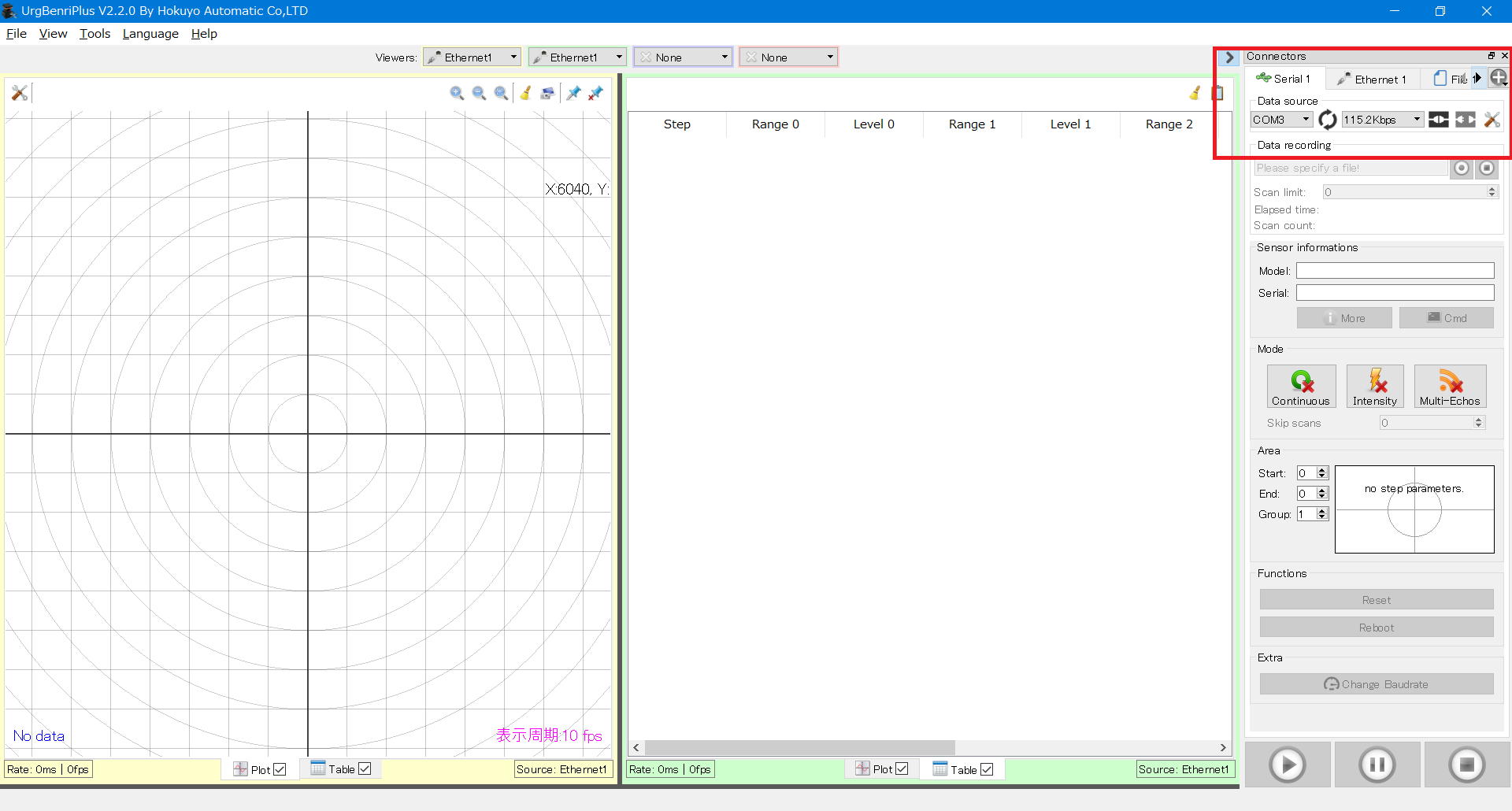The width and height of the screenshot is (1512, 811).
Task: Open the 115.2Kbps baudrate dropdown
Action: pos(1383,120)
